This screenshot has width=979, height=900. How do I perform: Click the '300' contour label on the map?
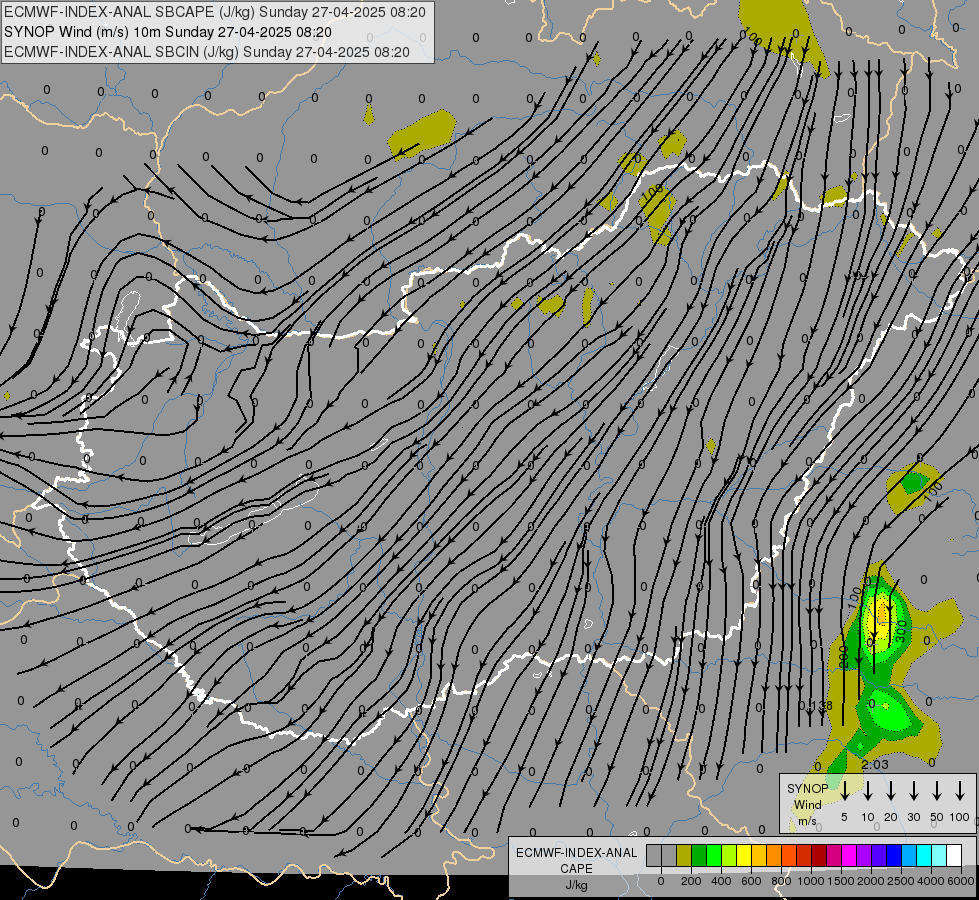(x=900, y=632)
